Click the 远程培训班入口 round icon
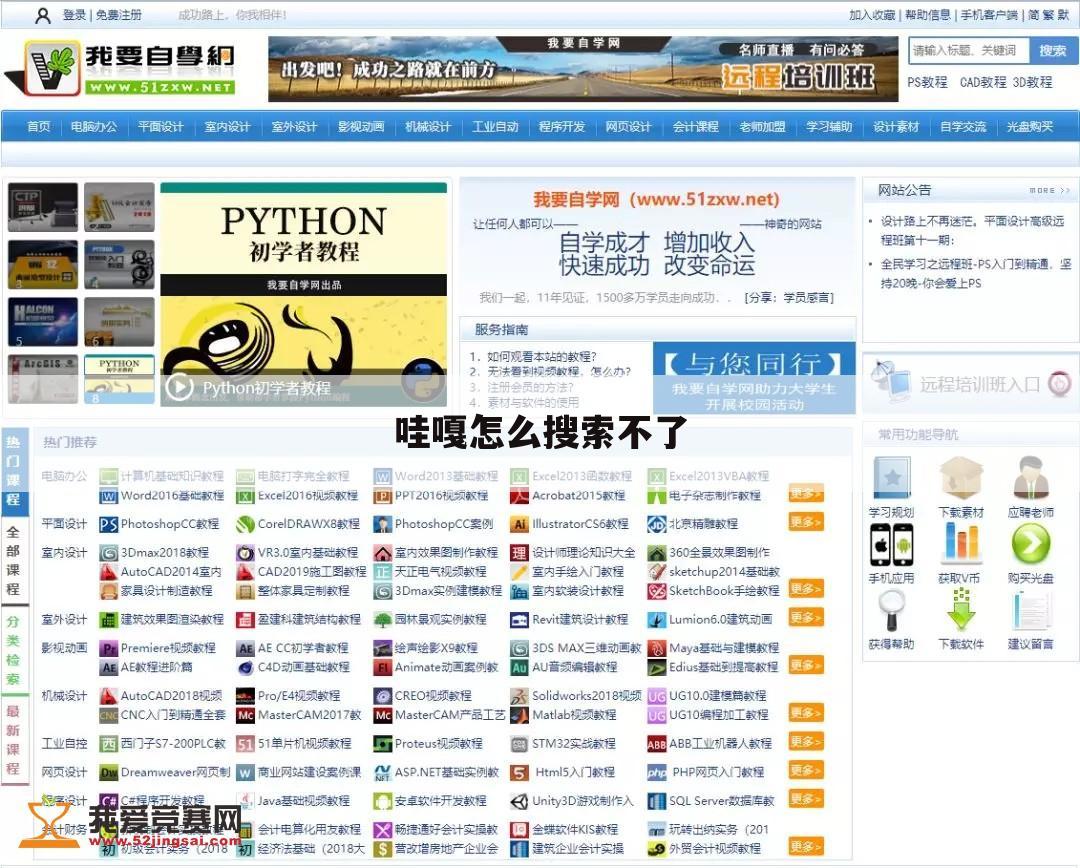Screen dimensions: 1080x868 [1059, 384]
